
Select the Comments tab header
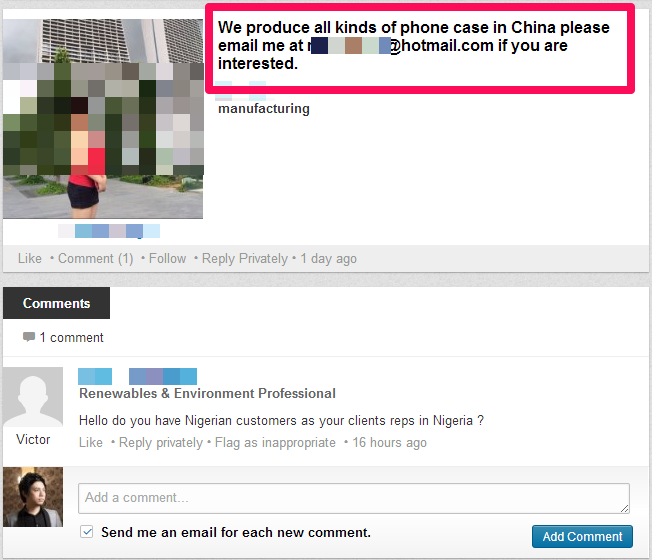point(57,303)
